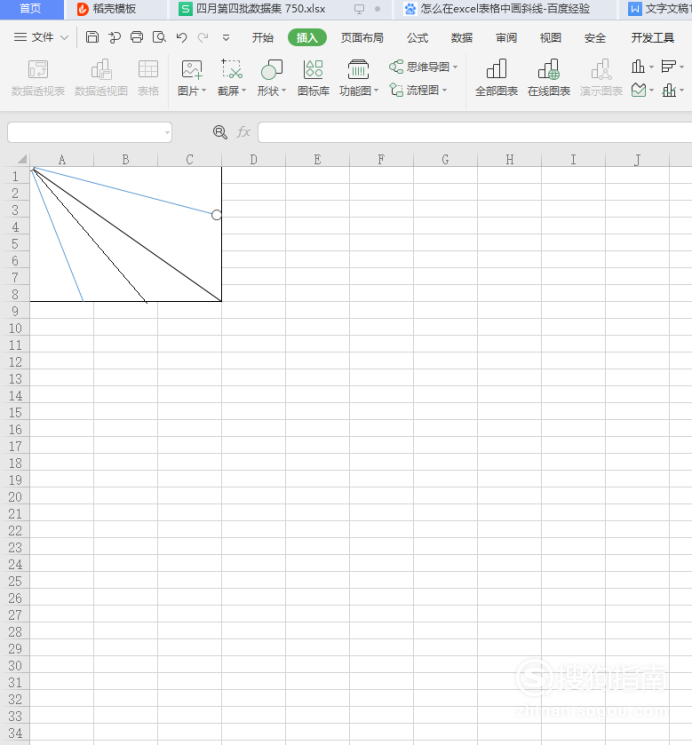Viewport: 692px width, 745px height.
Task: Expand the Mind Map (思维导图) dropdown
Action: tap(455, 67)
